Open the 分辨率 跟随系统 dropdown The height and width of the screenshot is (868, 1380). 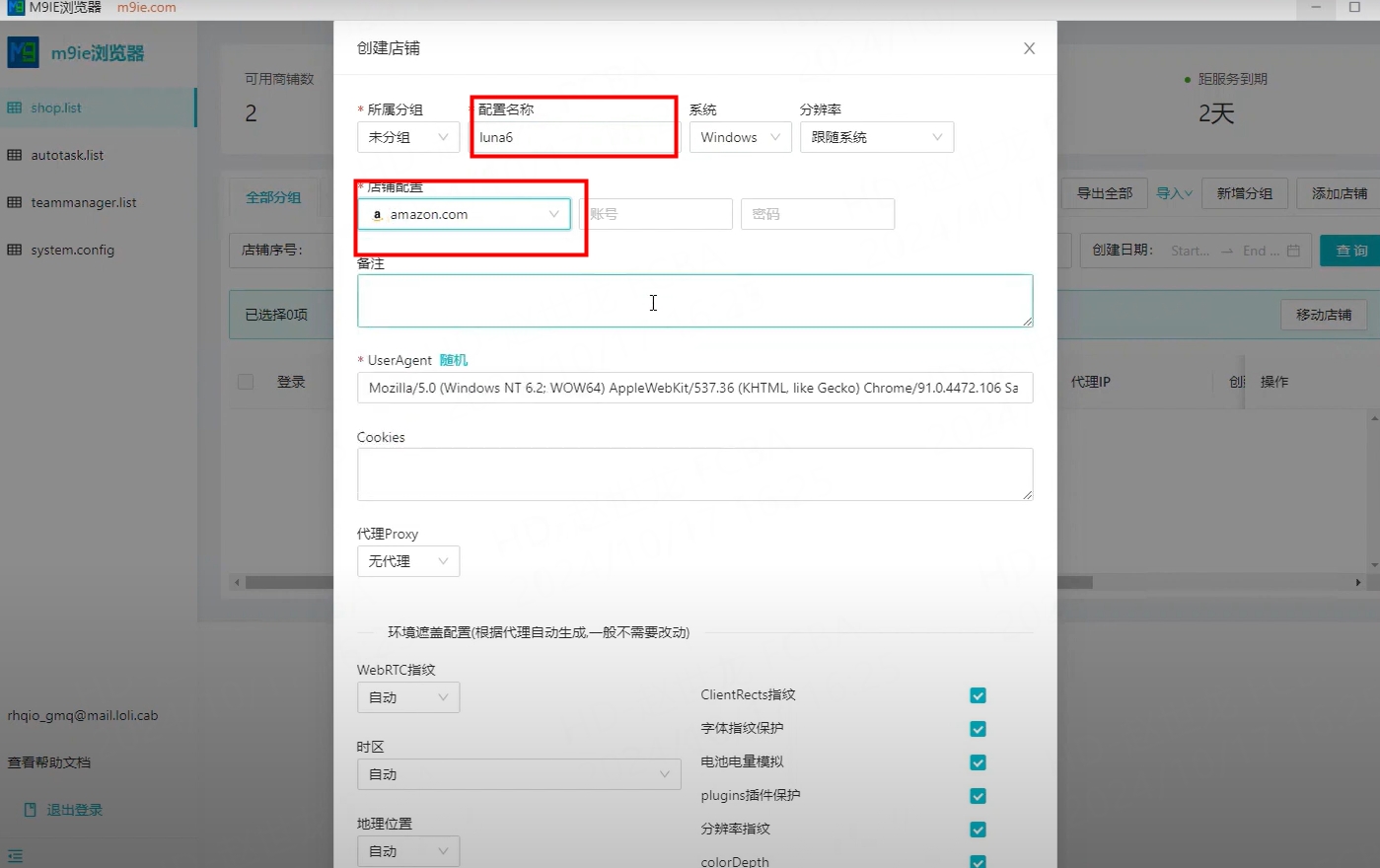(x=876, y=137)
